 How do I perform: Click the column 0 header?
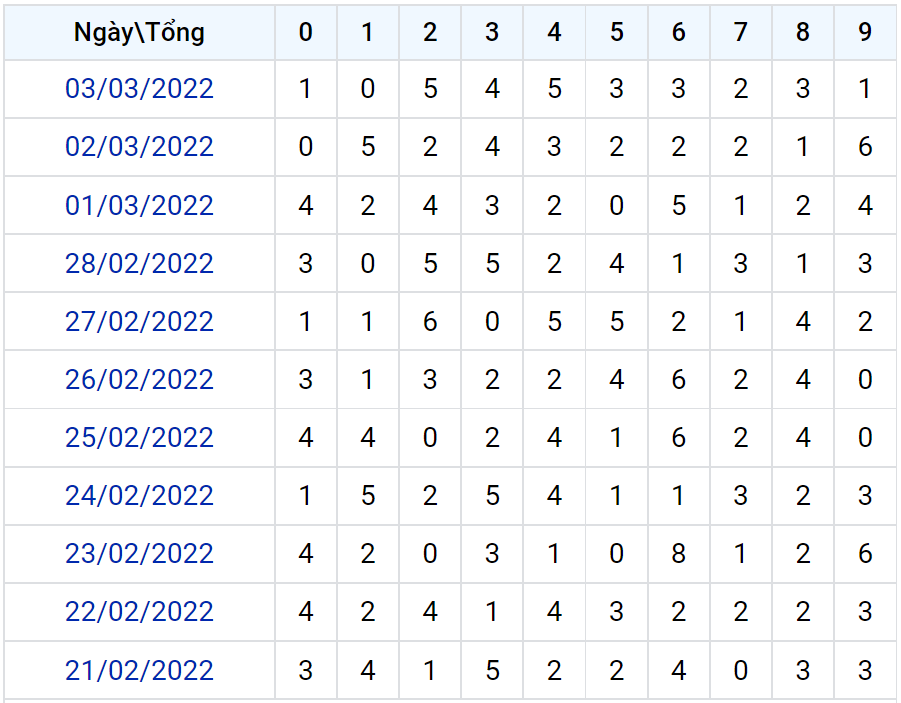point(306,32)
